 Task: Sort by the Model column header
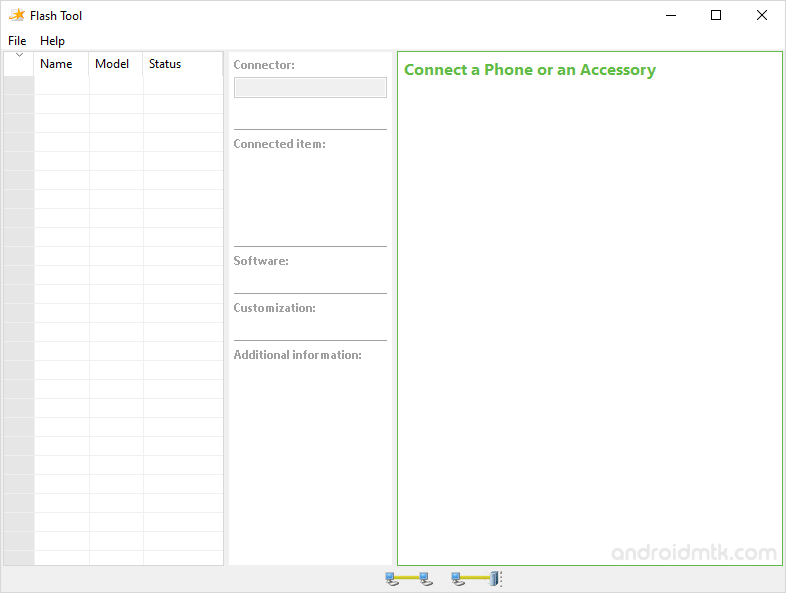pos(116,64)
